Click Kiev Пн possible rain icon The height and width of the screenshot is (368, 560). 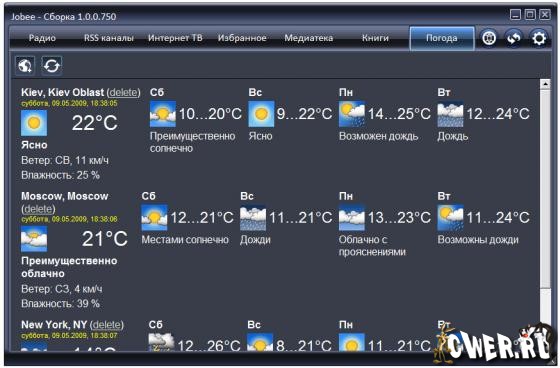click(352, 114)
